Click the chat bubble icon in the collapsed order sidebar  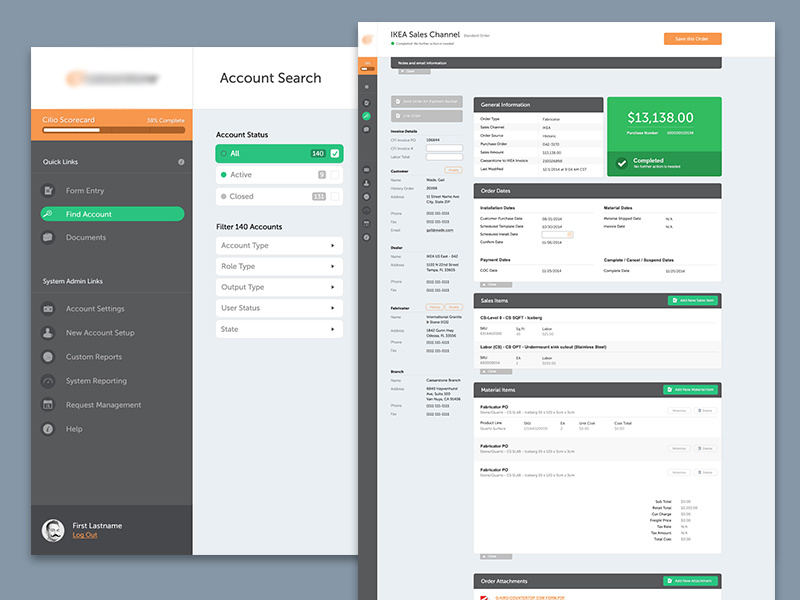click(366, 130)
